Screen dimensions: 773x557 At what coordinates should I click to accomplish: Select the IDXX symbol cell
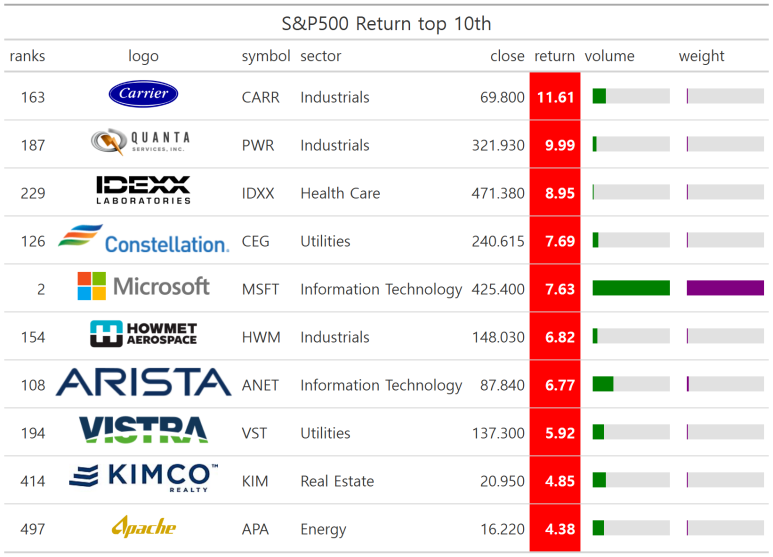coord(258,193)
